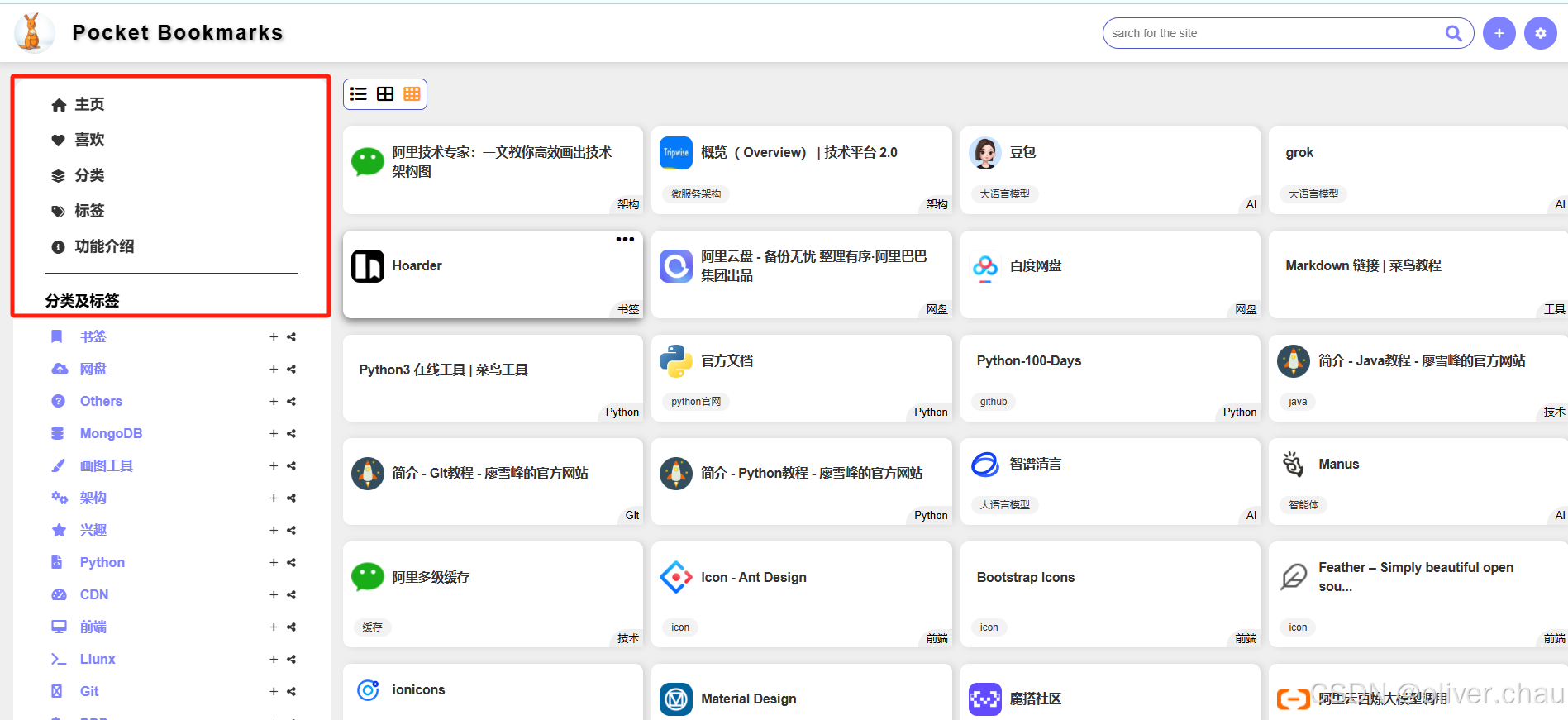1568x720 pixels.
Task: Click plus icon next to 书签
Action: 274,336
